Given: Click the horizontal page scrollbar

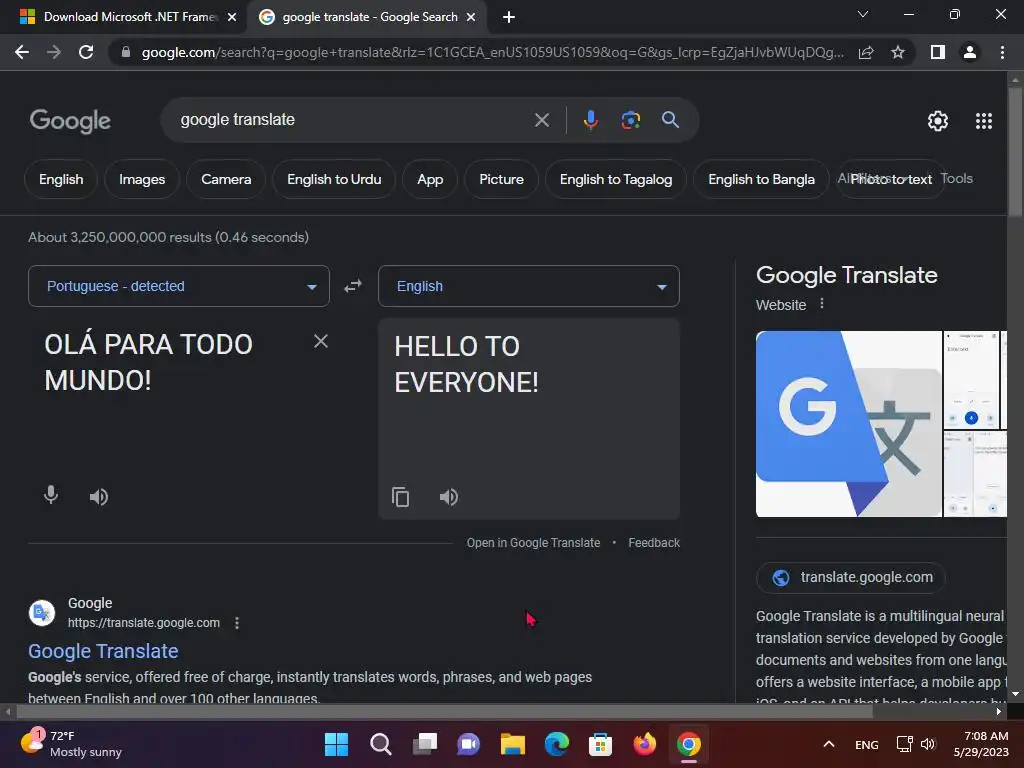Looking at the screenshot, I should tap(444, 711).
